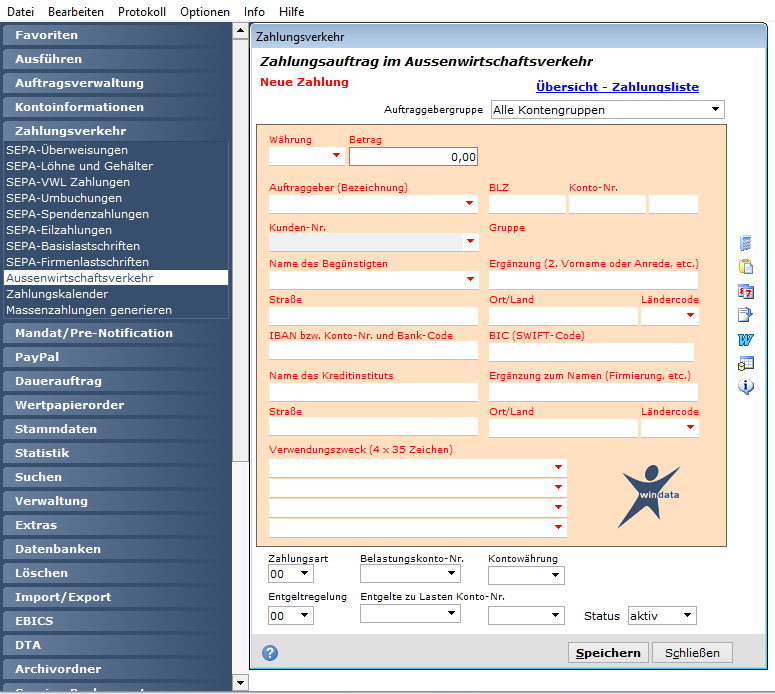Screen dimensions: 775x694
Task: Click the Schließen button
Action: pos(692,653)
